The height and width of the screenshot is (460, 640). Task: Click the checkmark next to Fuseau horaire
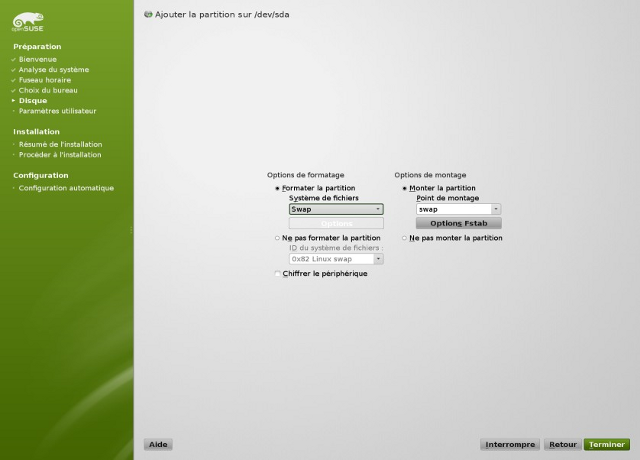(13, 80)
